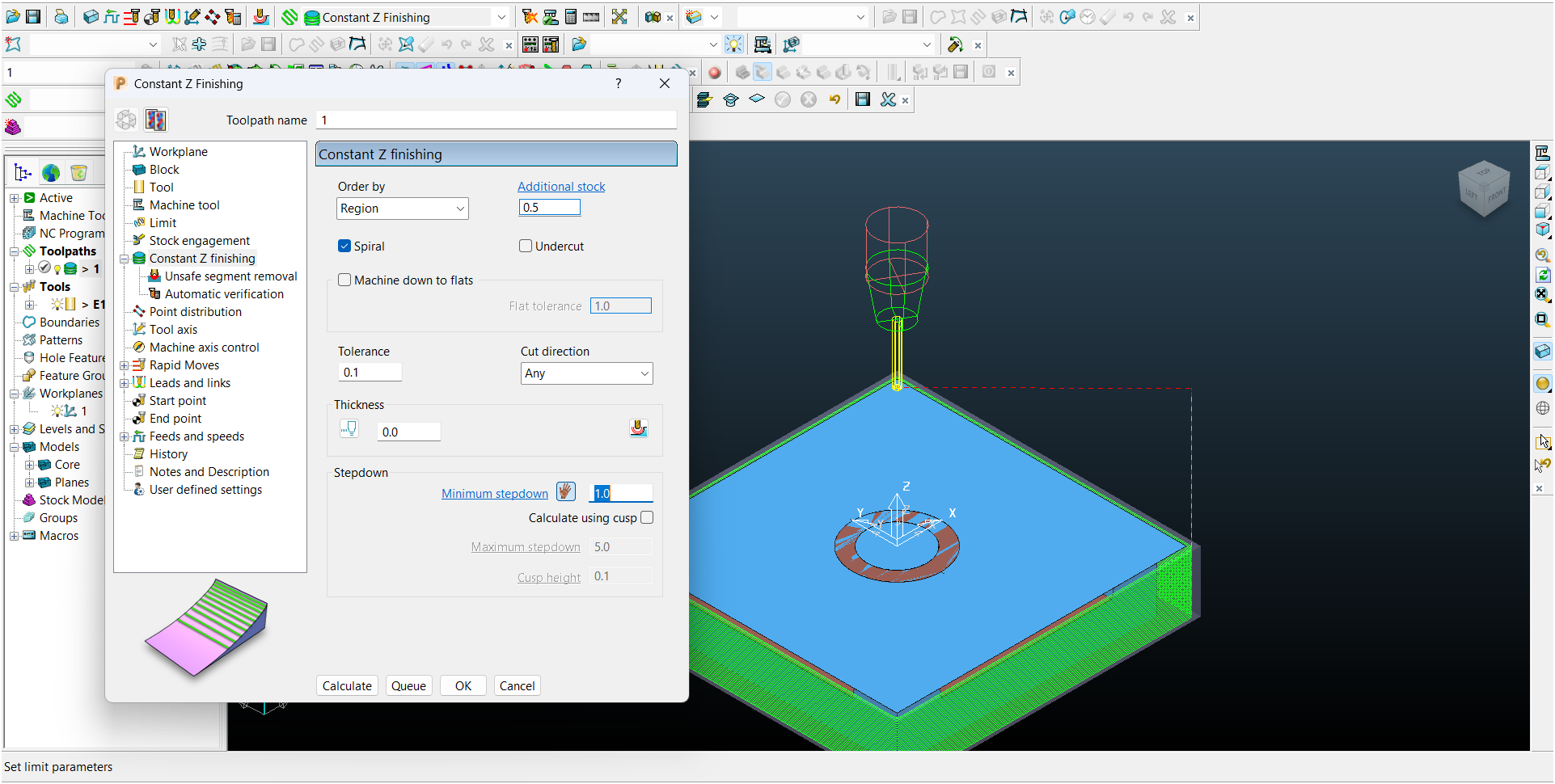Toggle Calculate using cusp checkbox

647,518
